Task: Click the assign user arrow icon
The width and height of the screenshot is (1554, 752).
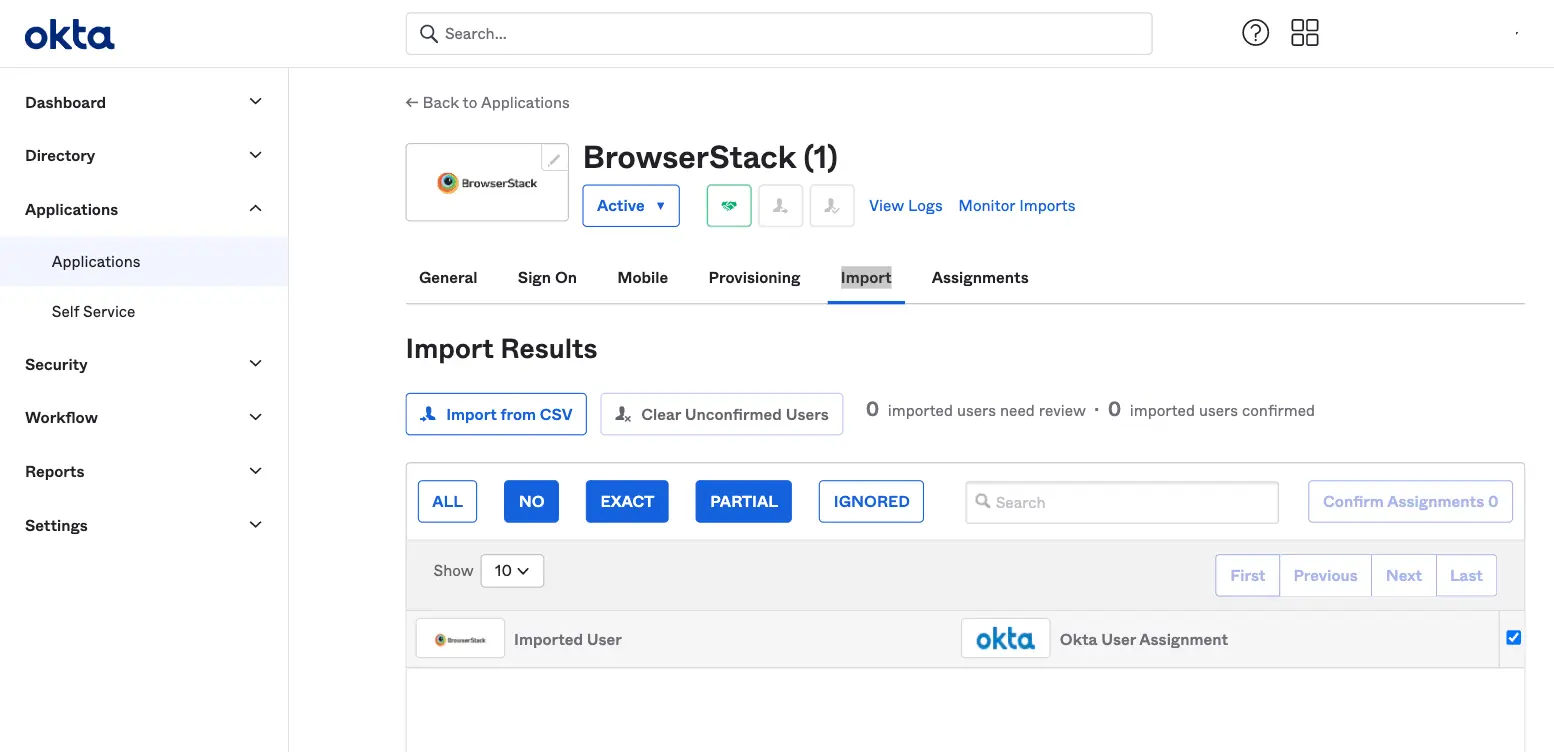Action: (x=780, y=206)
